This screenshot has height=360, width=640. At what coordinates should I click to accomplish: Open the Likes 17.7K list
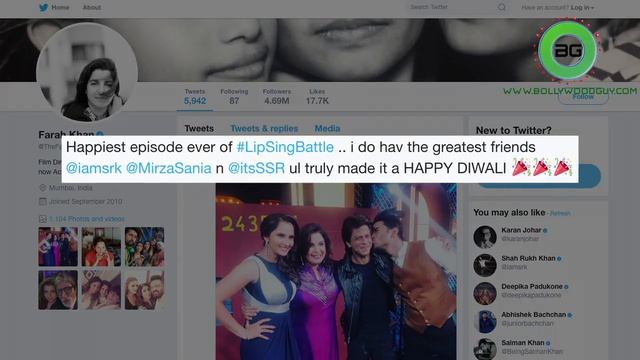coord(317,97)
